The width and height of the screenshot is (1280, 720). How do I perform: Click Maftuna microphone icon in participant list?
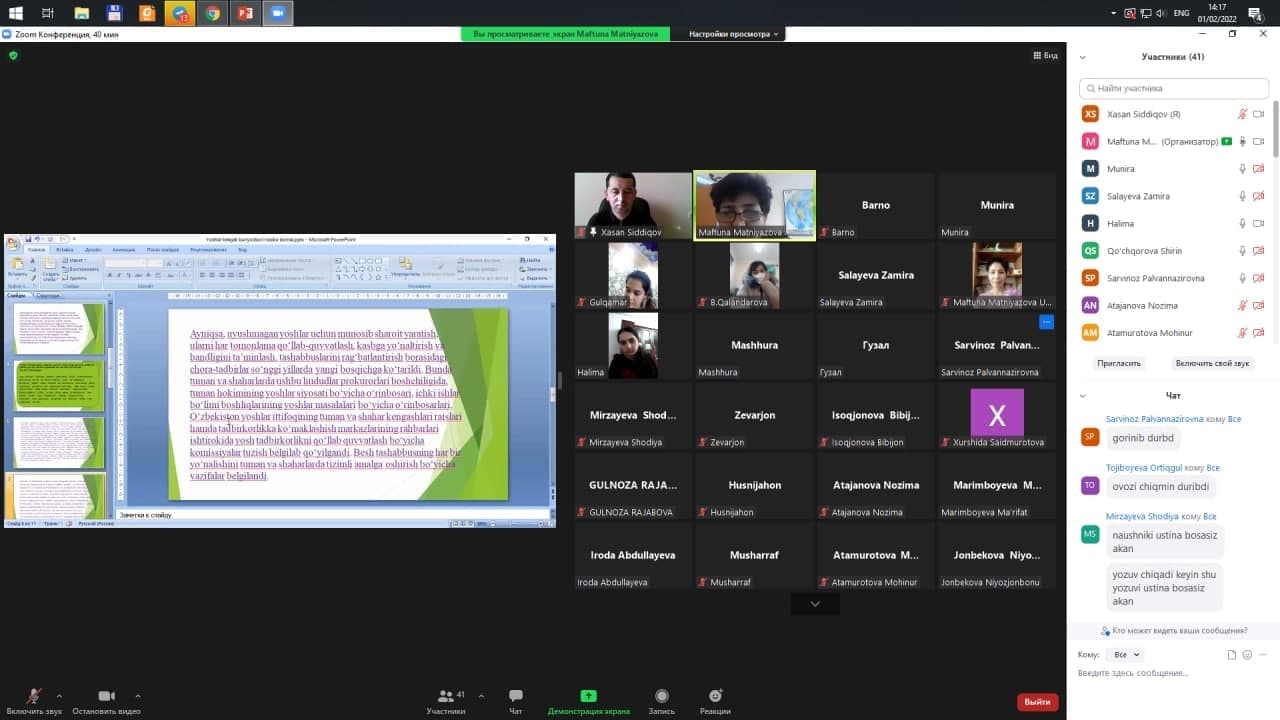tap(1243, 141)
